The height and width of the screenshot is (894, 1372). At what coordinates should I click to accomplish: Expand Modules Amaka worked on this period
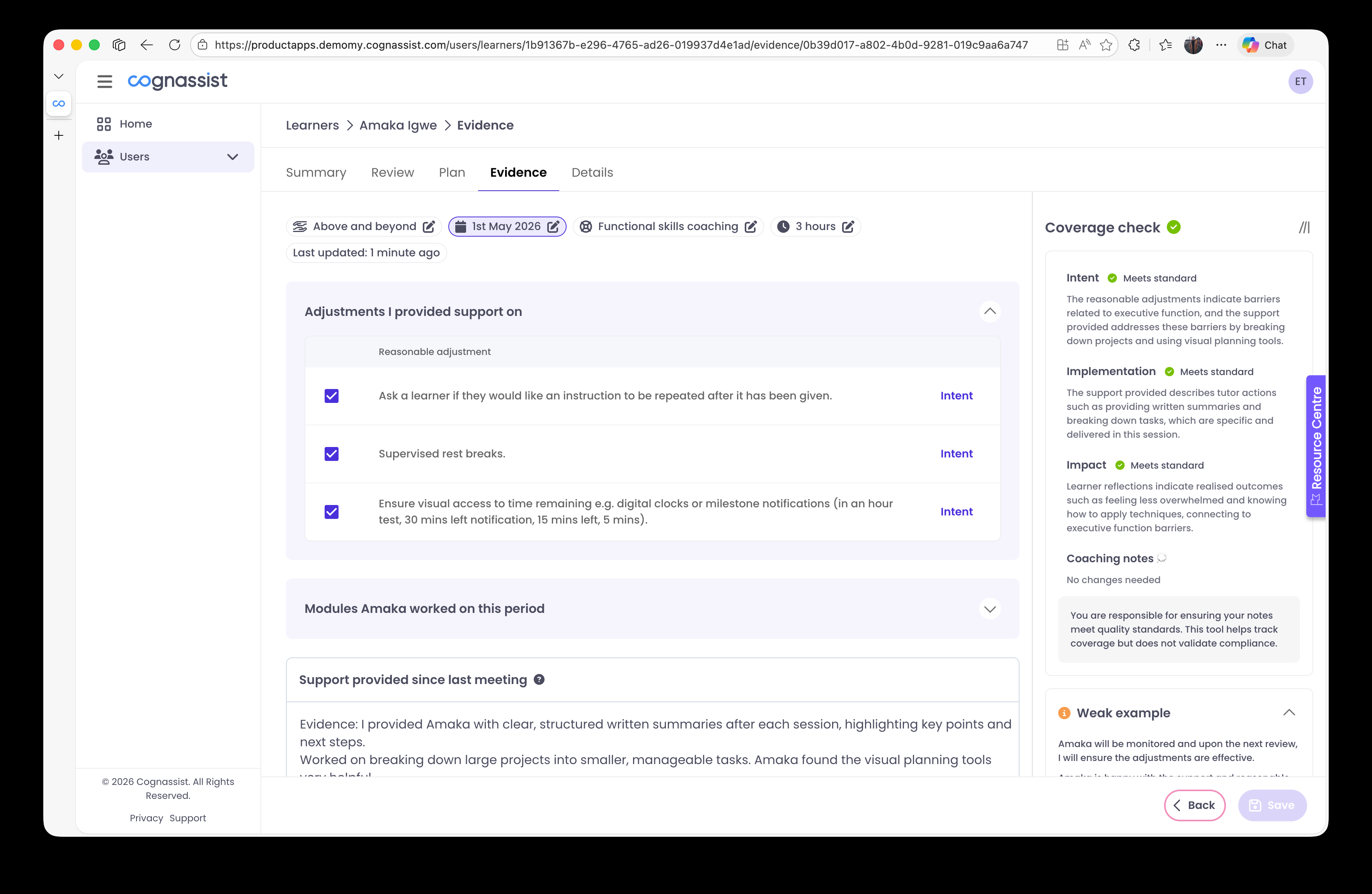pos(990,609)
